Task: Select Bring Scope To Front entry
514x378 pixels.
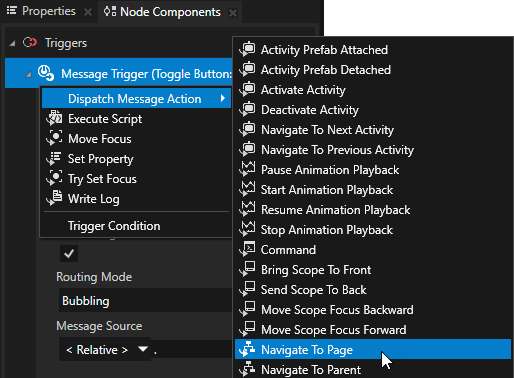Action: 373,269
